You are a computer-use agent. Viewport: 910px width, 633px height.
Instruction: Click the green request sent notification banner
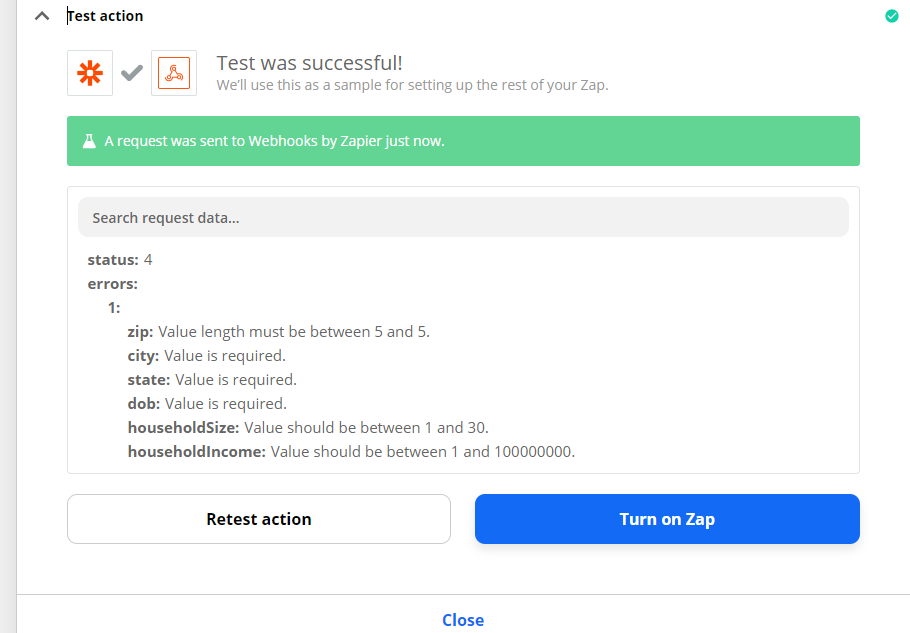pyautogui.click(x=463, y=141)
